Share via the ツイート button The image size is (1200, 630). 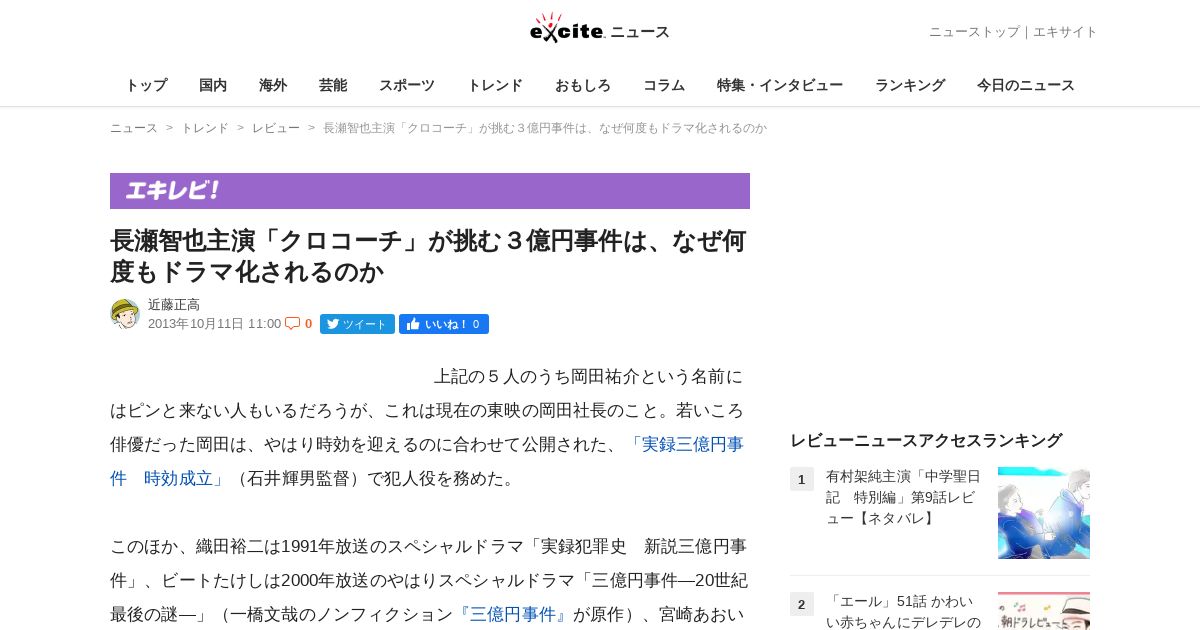coord(357,324)
